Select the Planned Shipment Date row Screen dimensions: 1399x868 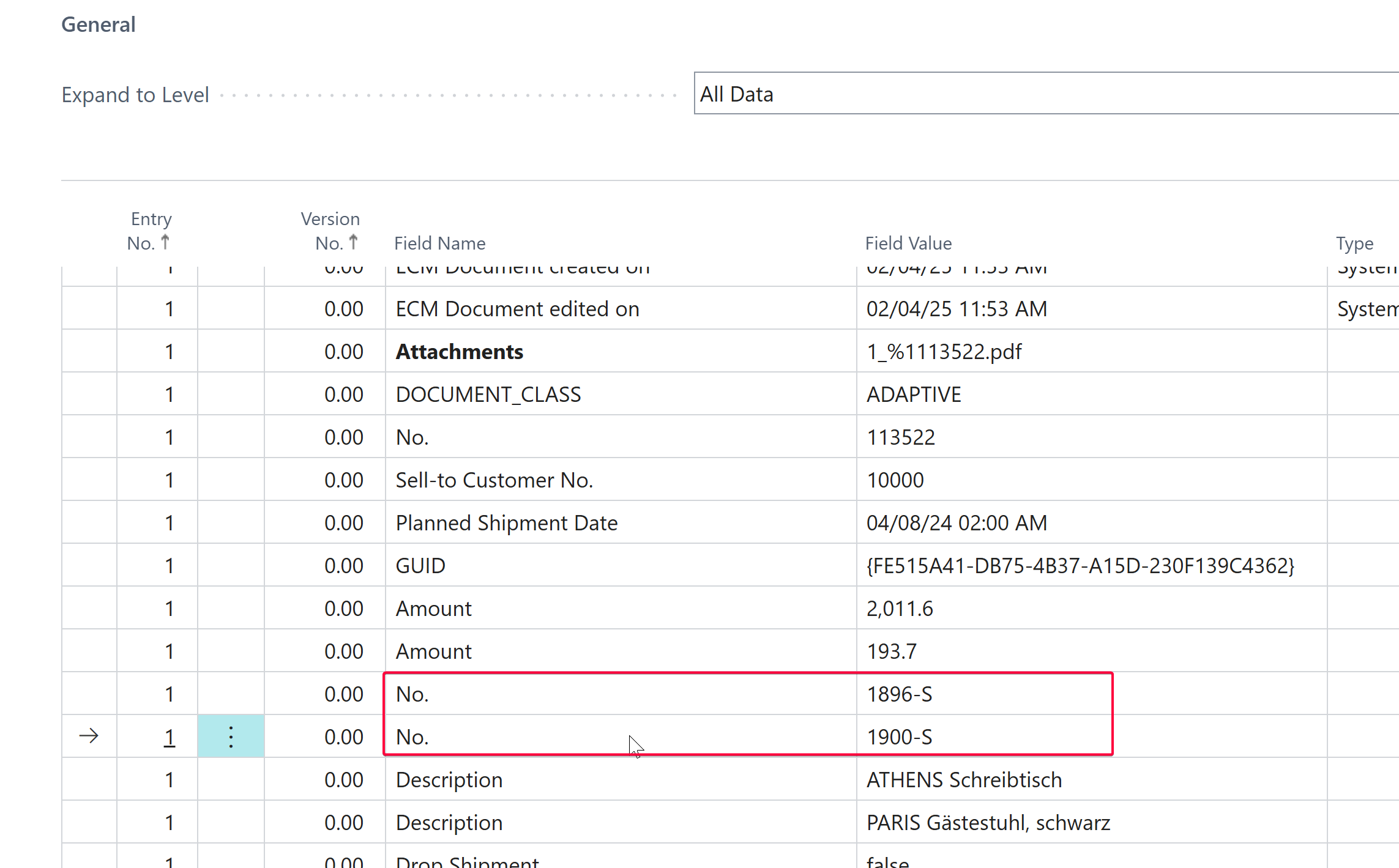pyautogui.click(x=506, y=523)
